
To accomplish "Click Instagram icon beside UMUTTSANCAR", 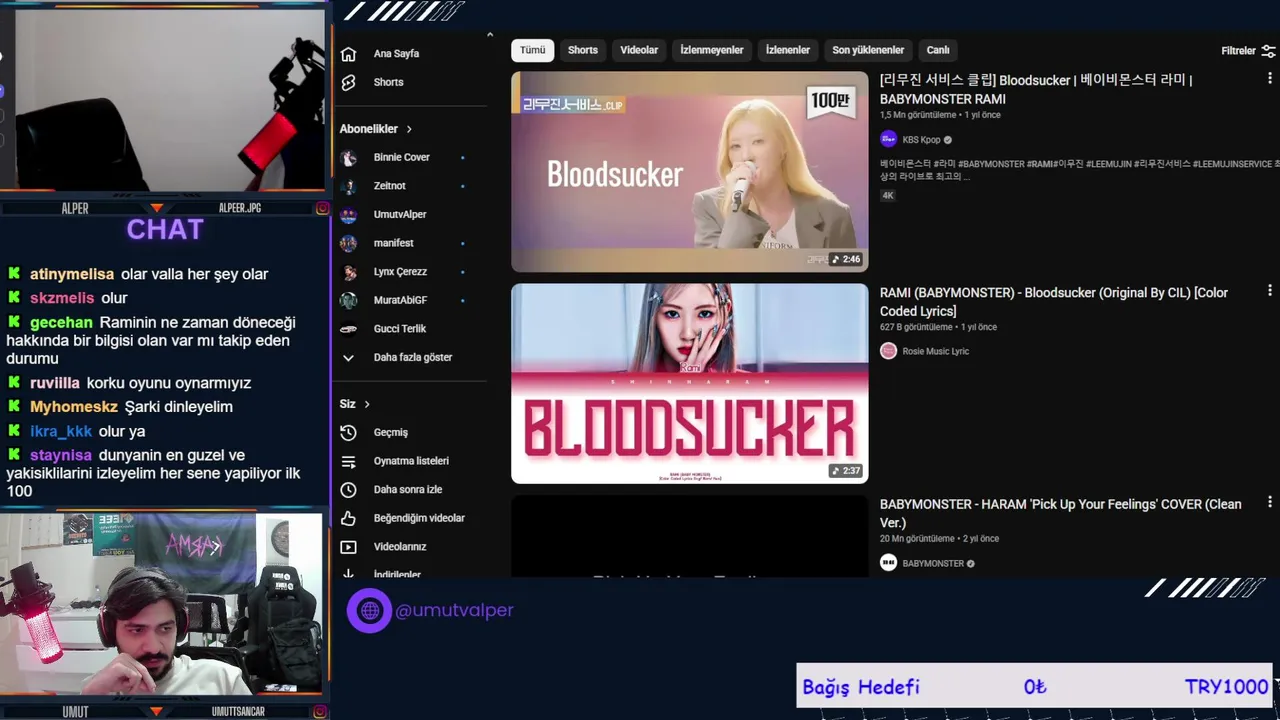I will [x=322, y=711].
